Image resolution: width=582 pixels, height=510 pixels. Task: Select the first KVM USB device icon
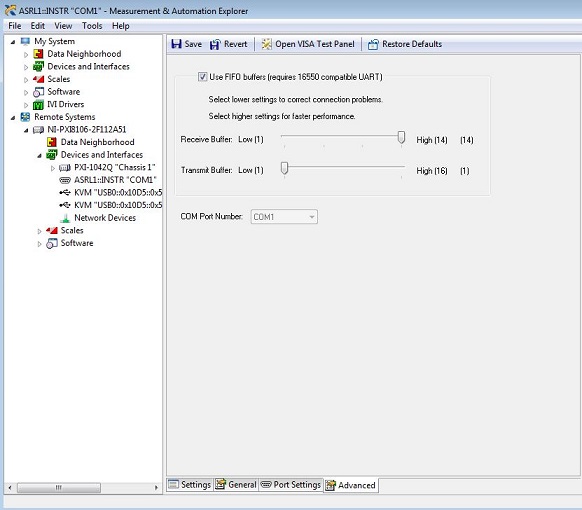65,193
